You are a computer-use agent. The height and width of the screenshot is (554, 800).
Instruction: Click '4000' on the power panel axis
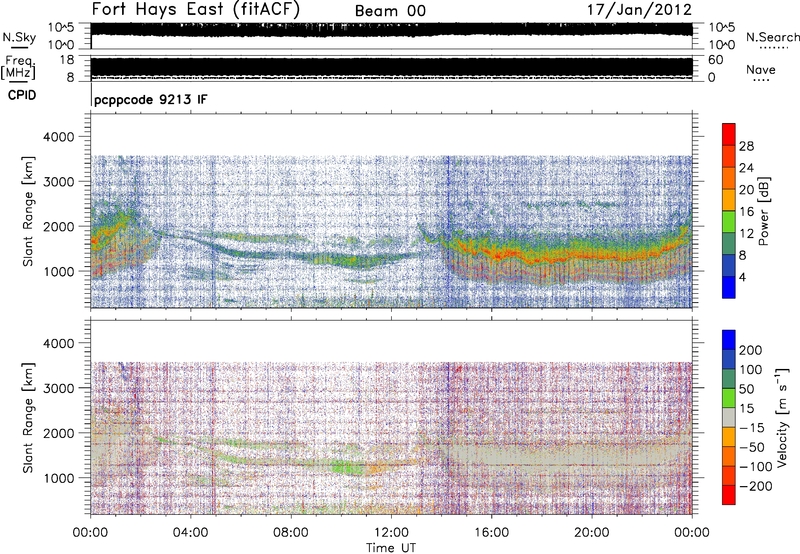click(x=58, y=137)
